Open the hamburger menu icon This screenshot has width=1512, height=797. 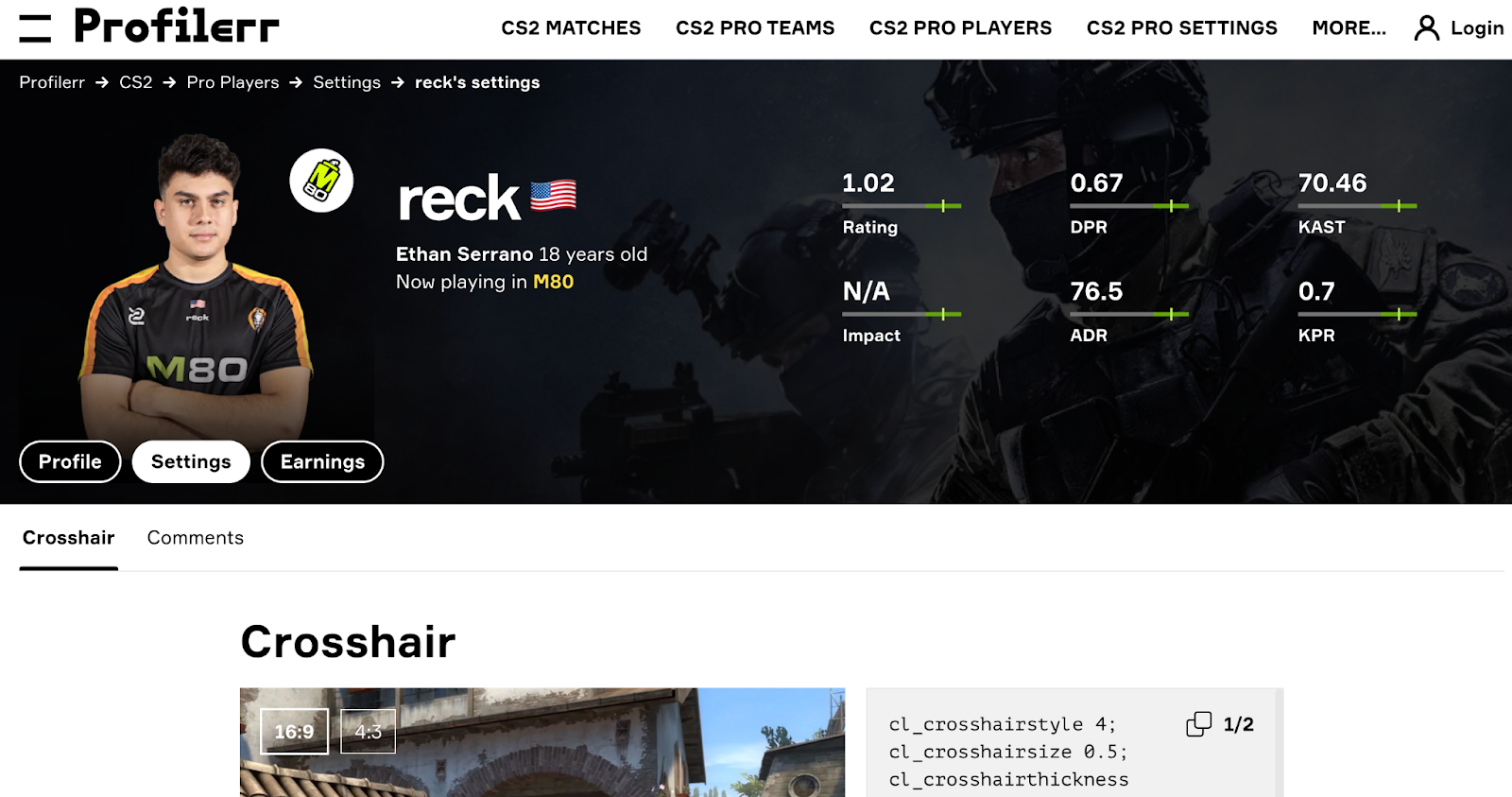pos(35,28)
